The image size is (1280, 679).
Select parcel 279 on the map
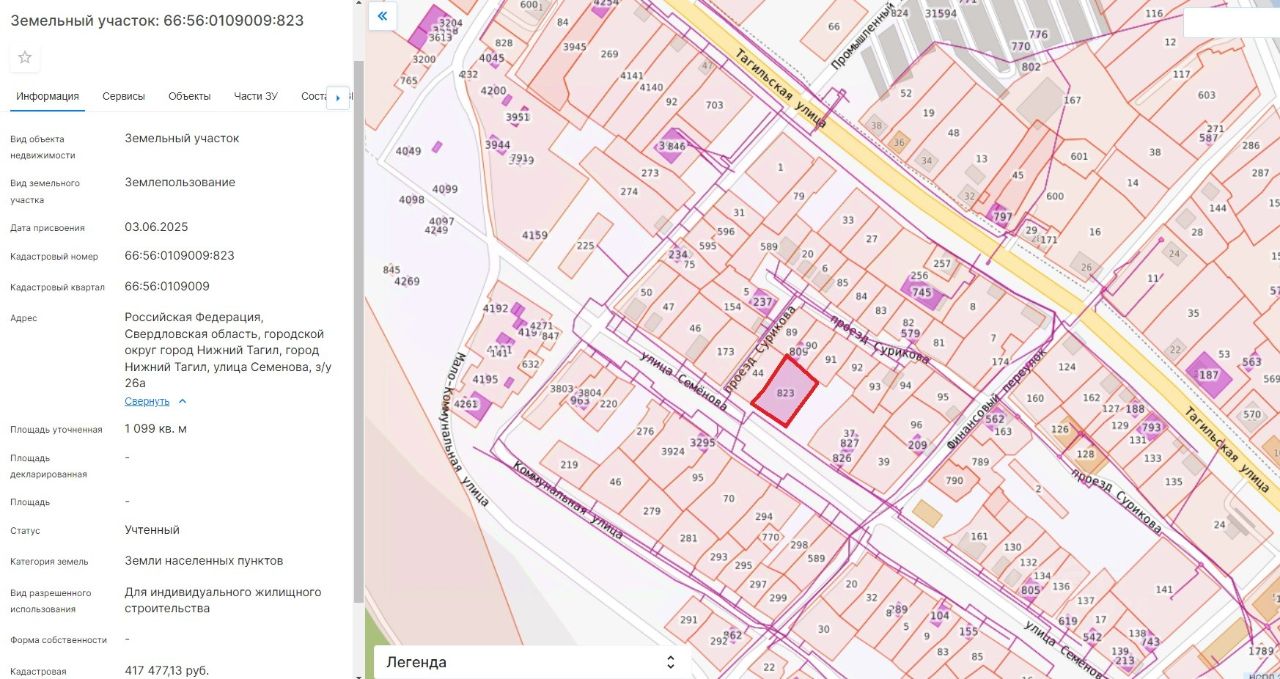click(x=652, y=511)
